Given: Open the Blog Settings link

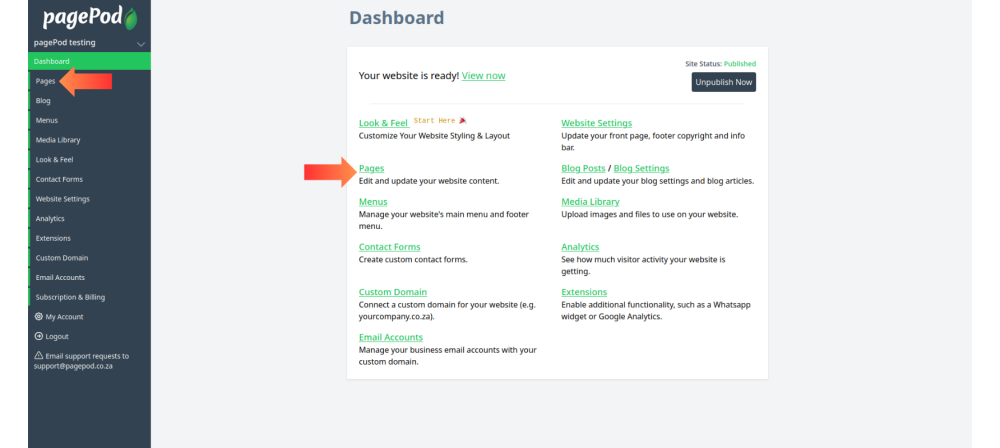Looking at the screenshot, I should 642,168.
